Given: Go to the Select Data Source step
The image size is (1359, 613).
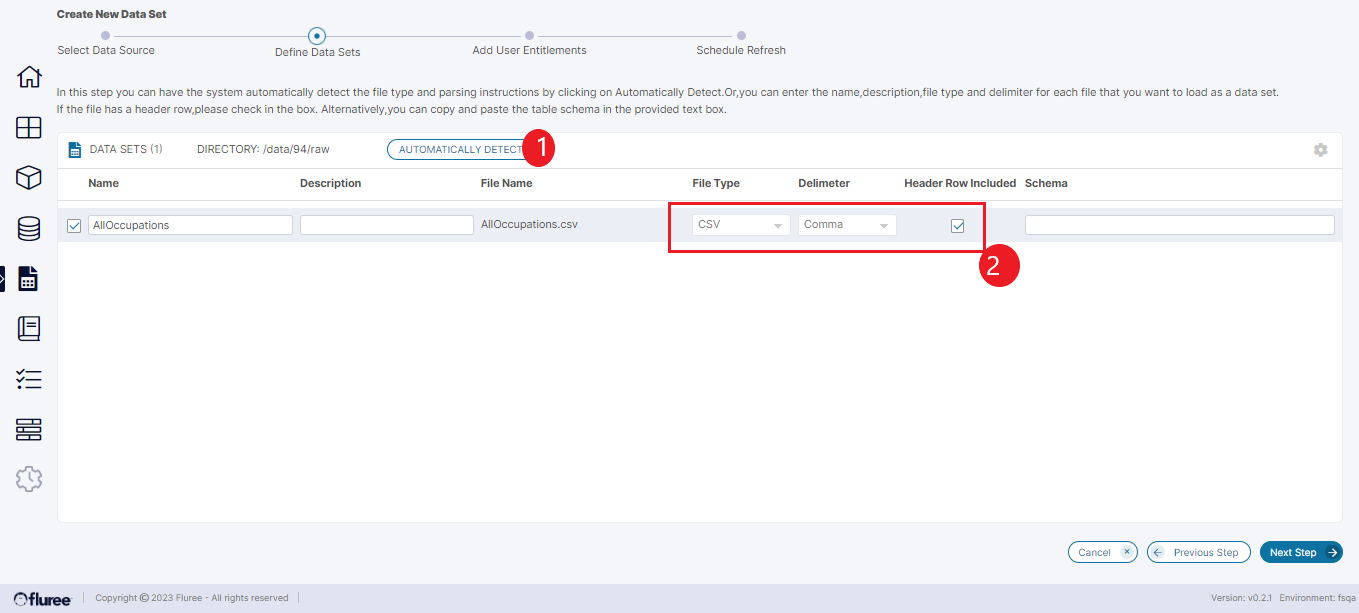Looking at the screenshot, I should tap(106, 37).
